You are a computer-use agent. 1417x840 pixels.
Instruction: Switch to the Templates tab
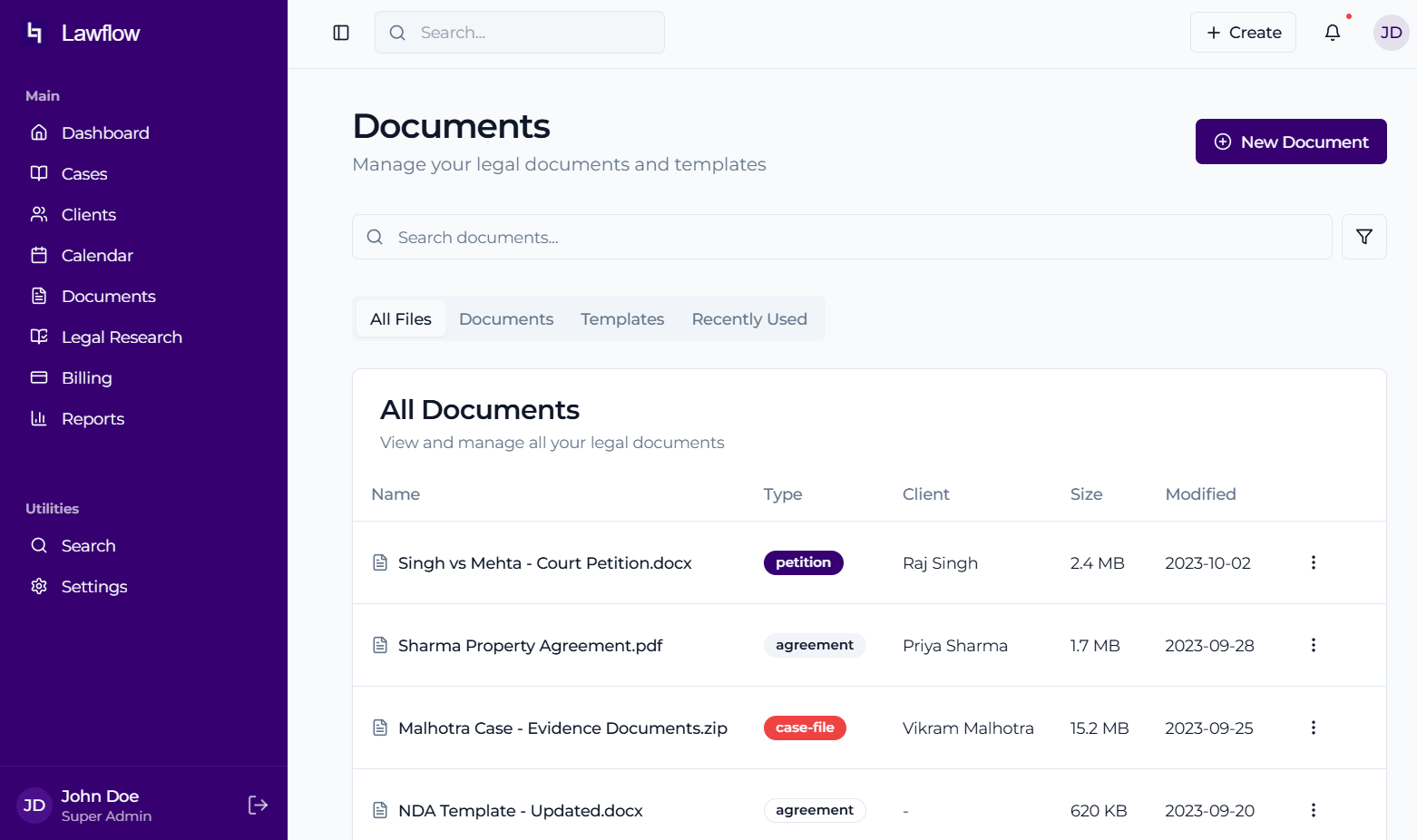pyautogui.click(x=622, y=319)
